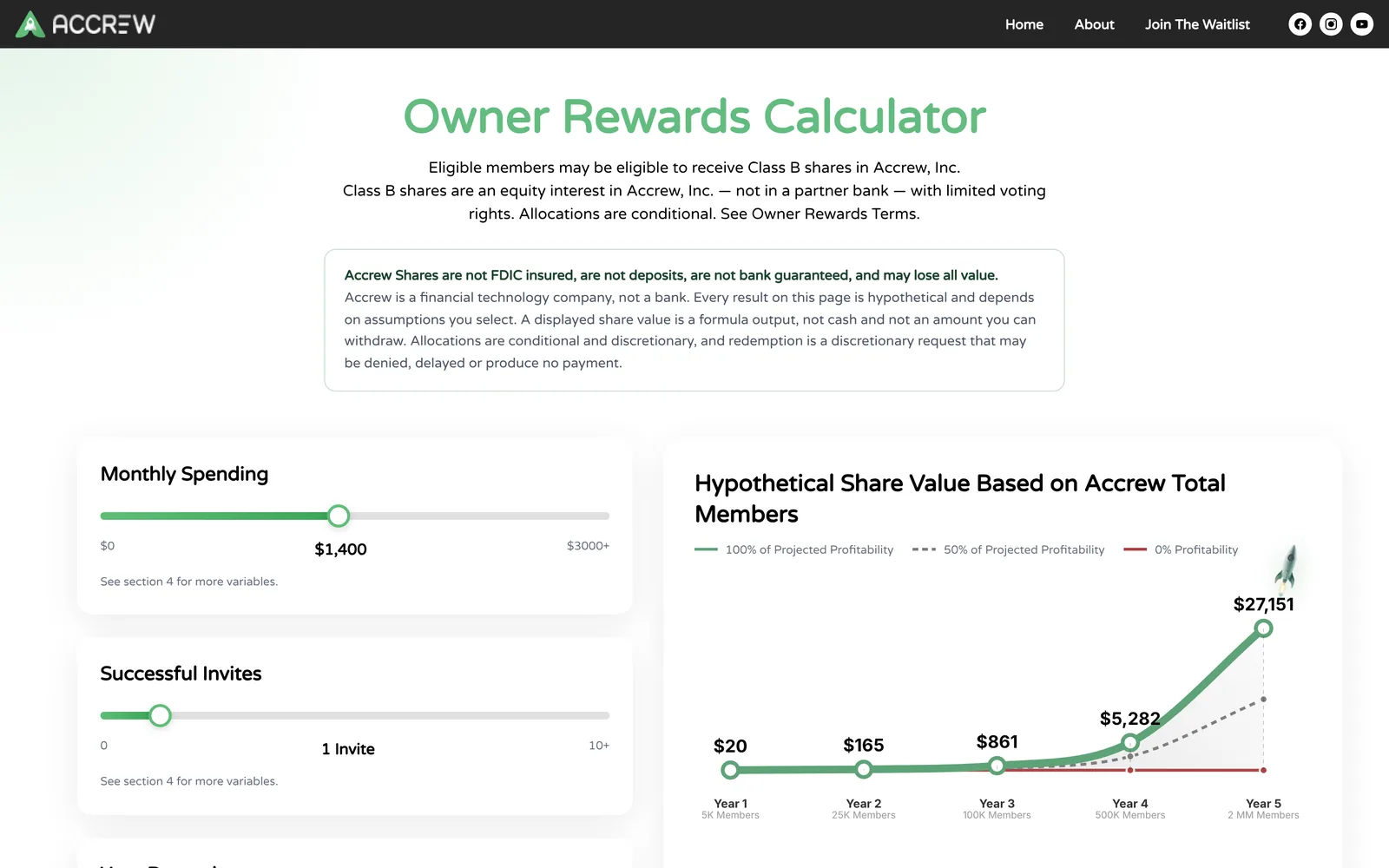The height and width of the screenshot is (868, 1389).
Task: Open the About page link
Action: pyautogui.click(x=1094, y=24)
